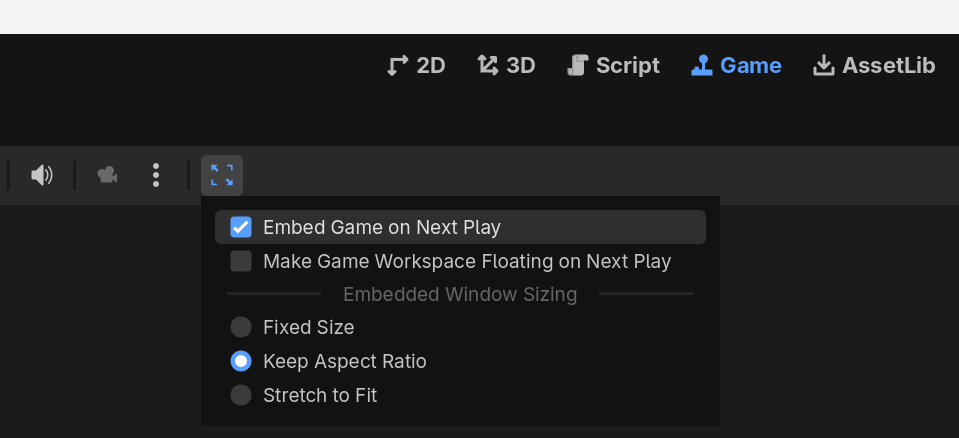
Task: Toggle the camera override icon
Action: 107,176
